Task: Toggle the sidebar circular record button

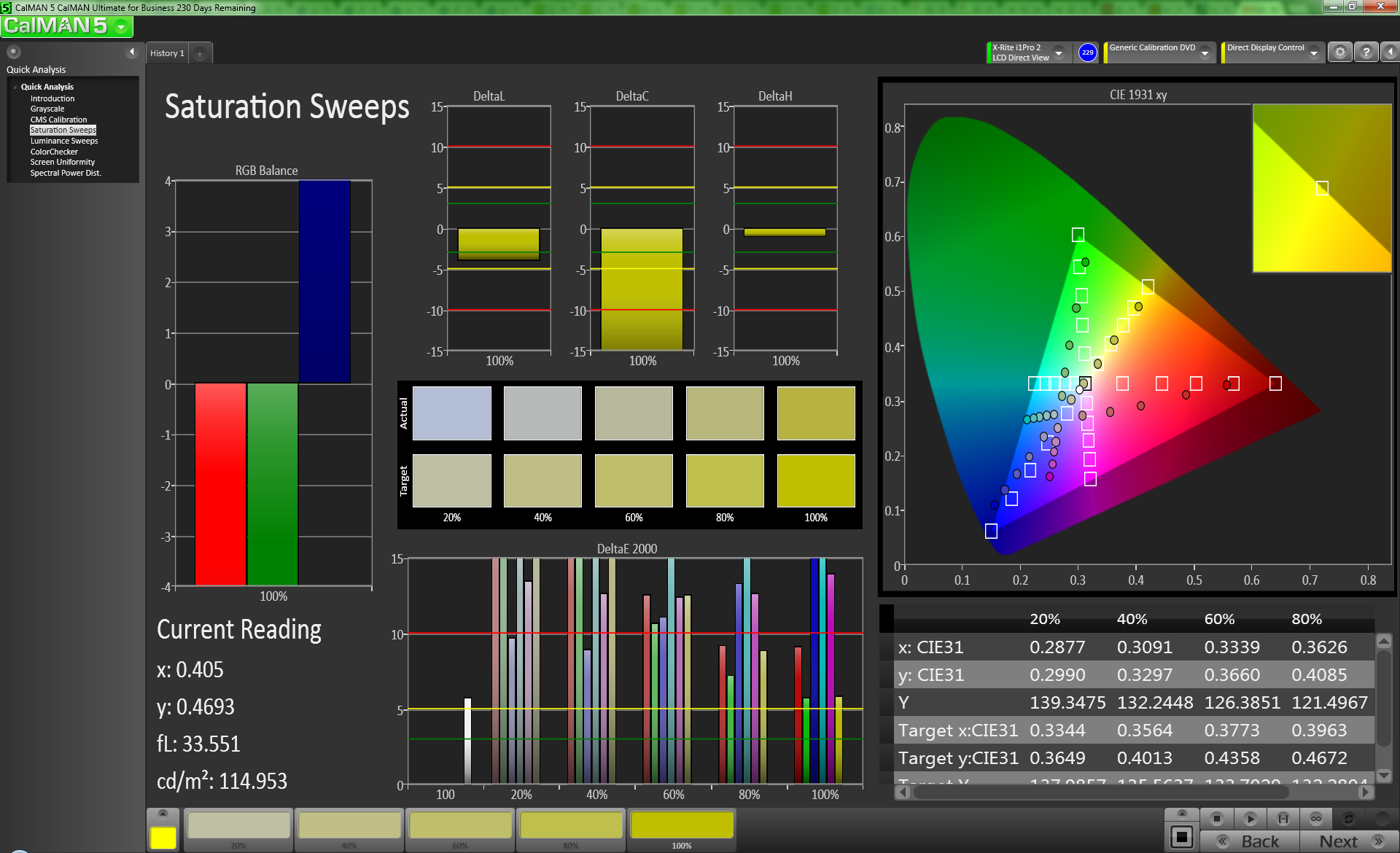Action: point(13,52)
